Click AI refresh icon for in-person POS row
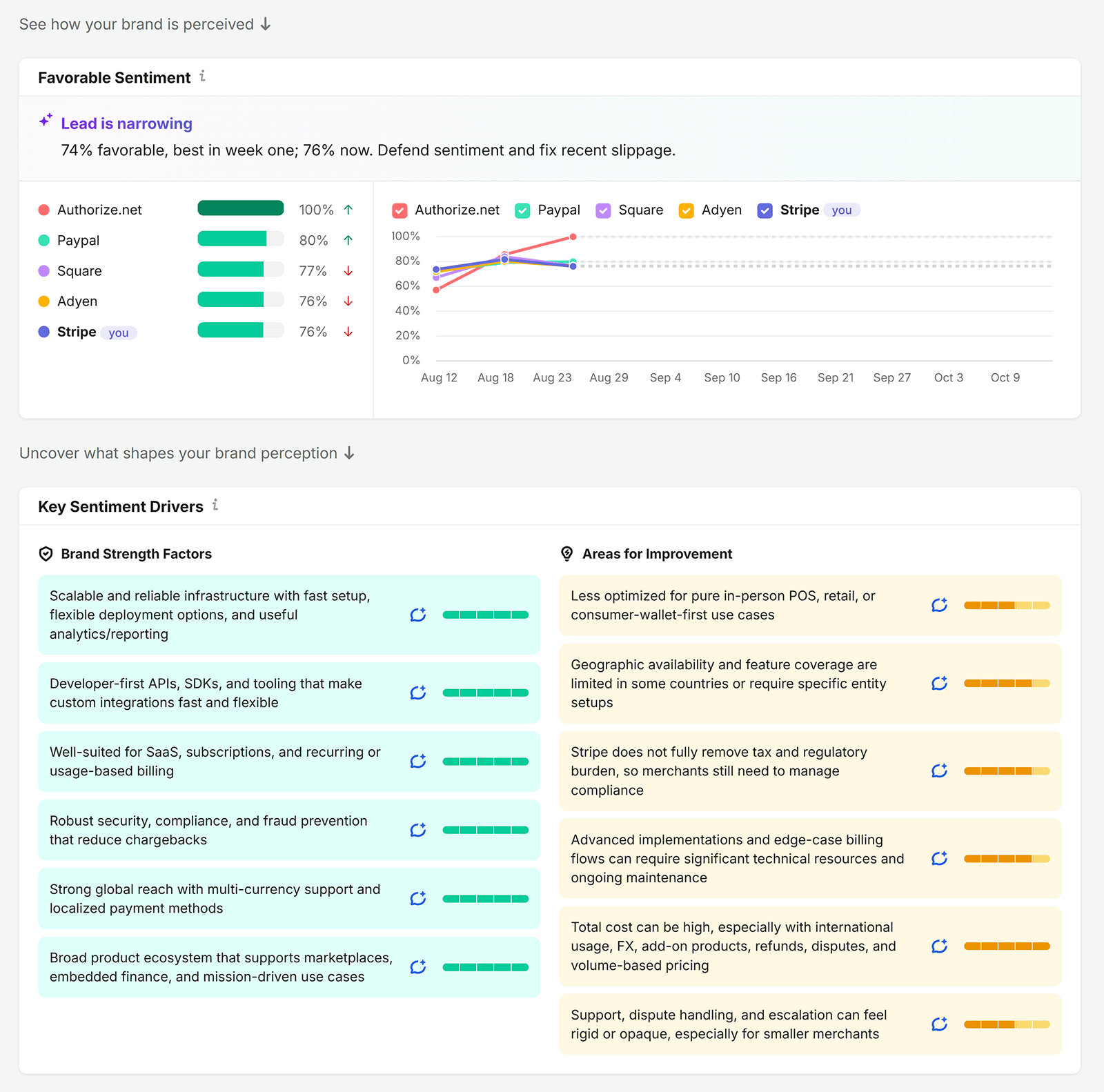This screenshot has height=1092, width=1104. (940, 605)
